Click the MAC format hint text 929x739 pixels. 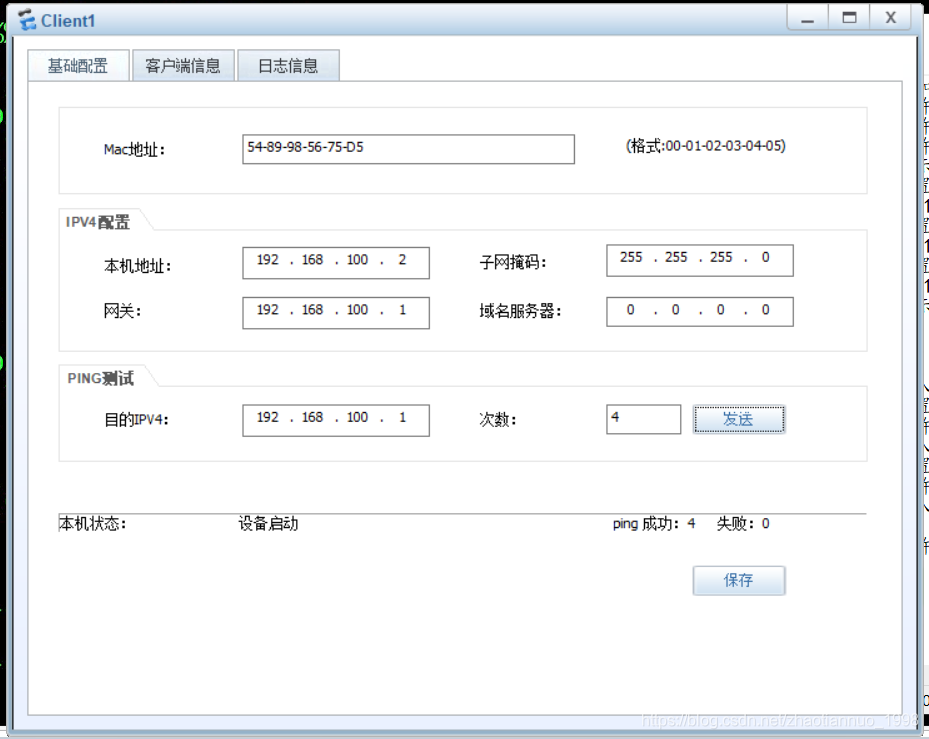(706, 146)
